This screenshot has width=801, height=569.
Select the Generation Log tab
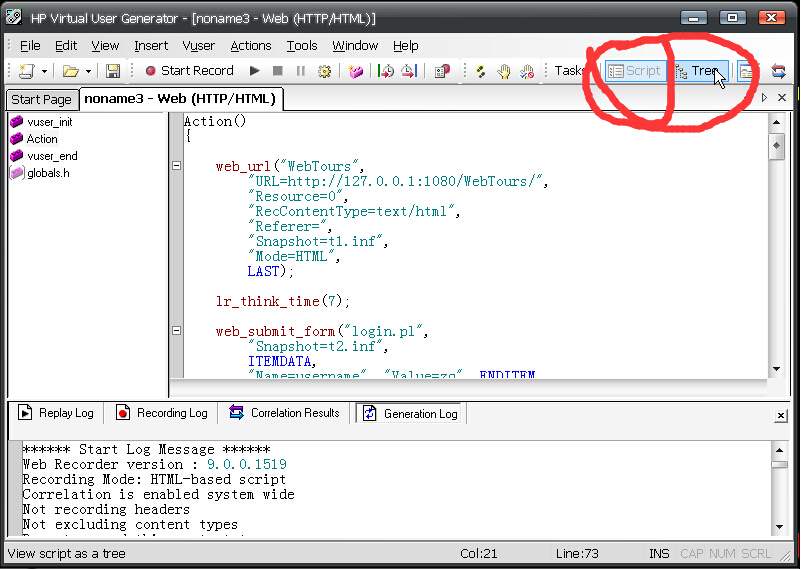point(411,413)
